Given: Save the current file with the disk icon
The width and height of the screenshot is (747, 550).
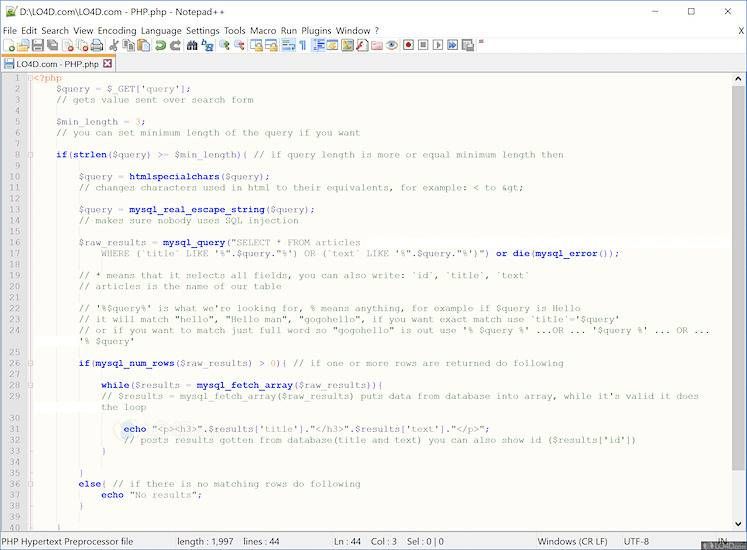Looking at the screenshot, I should coord(38,45).
